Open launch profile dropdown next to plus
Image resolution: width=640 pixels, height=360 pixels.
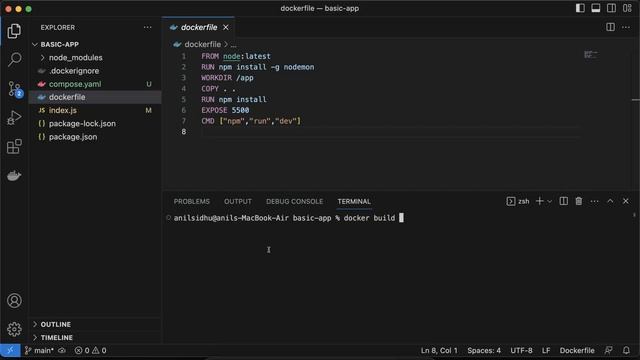coord(549,201)
